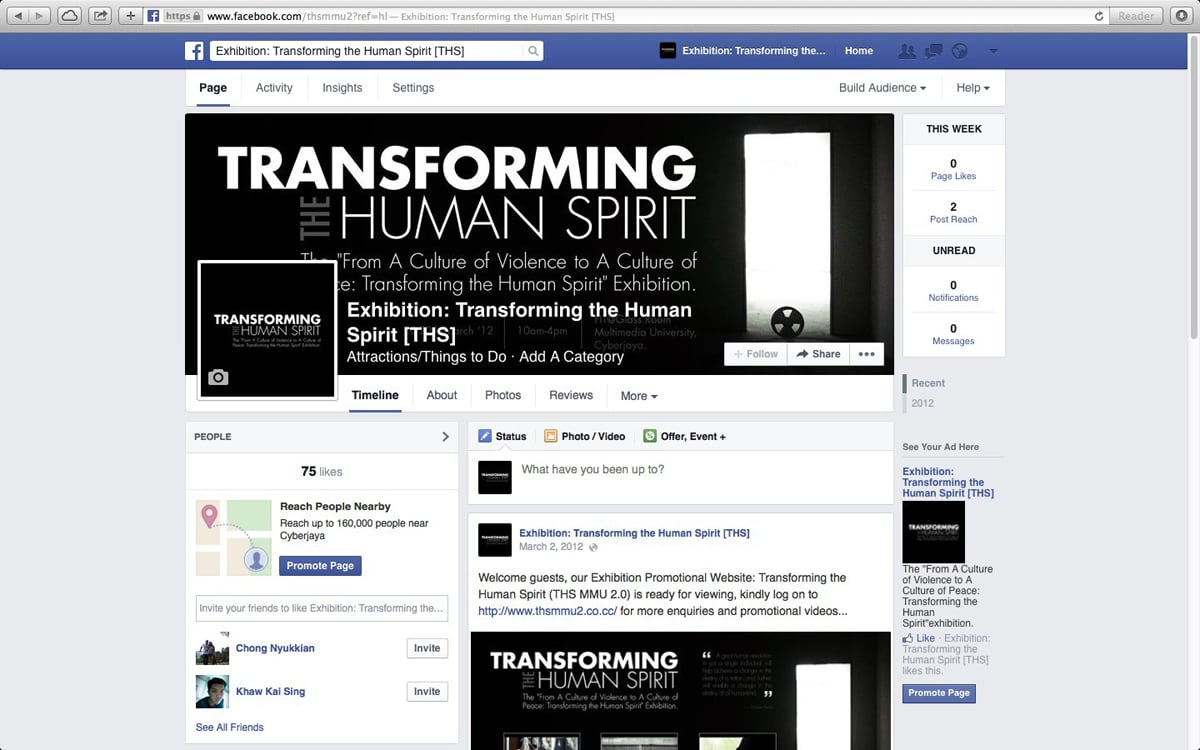Open iCloud tabs cloud icon
The image size is (1200, 750).
point(70,16)
